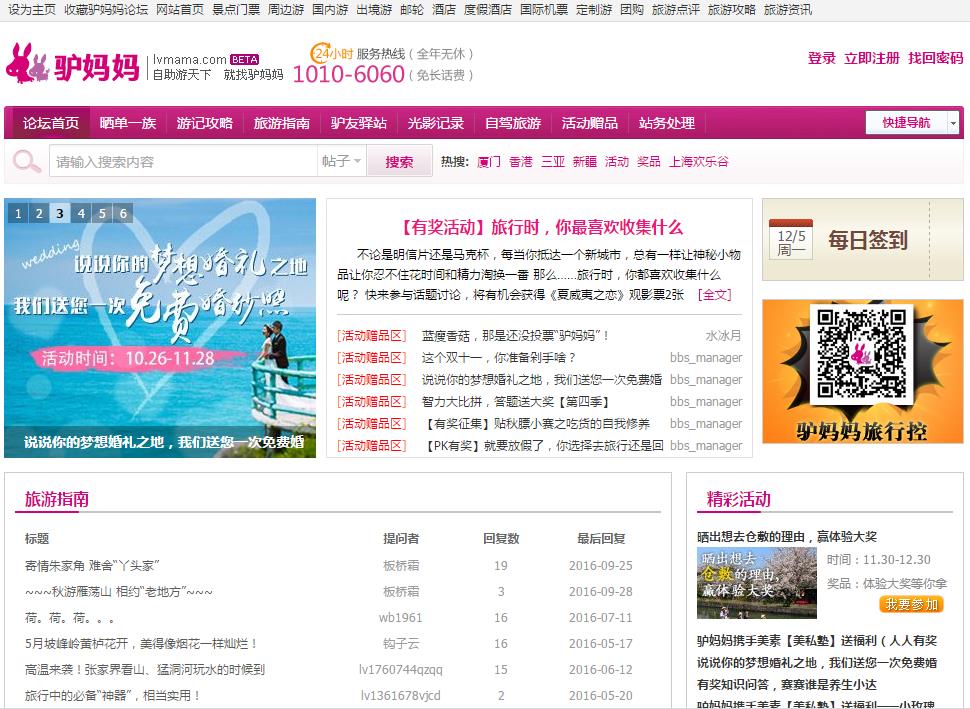This screenshot has width=970, height=709.
Task: Open the 游记攻略 tab
Action: [x=205, y=123]
